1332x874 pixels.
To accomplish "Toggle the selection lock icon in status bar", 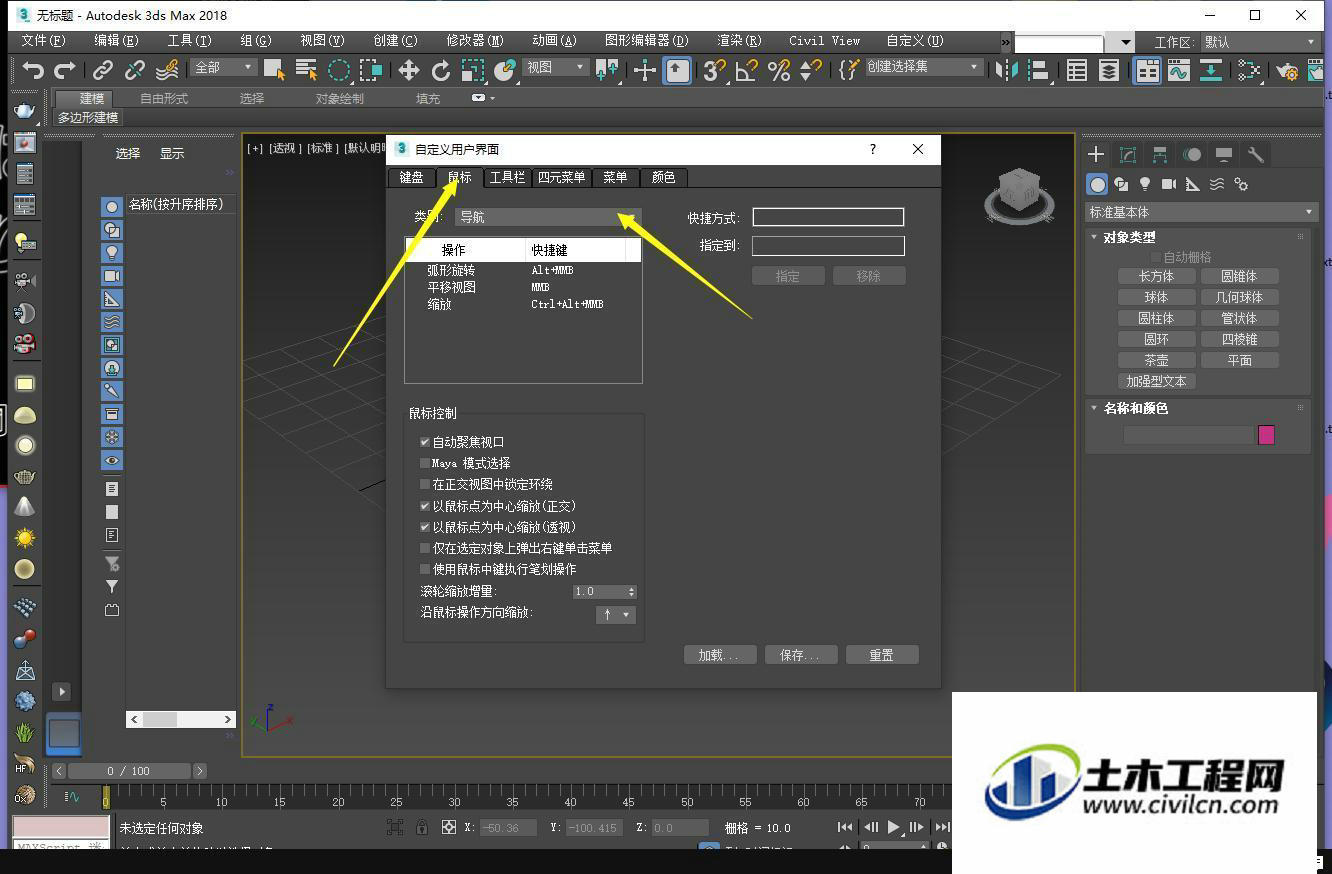I will (422, 827).
